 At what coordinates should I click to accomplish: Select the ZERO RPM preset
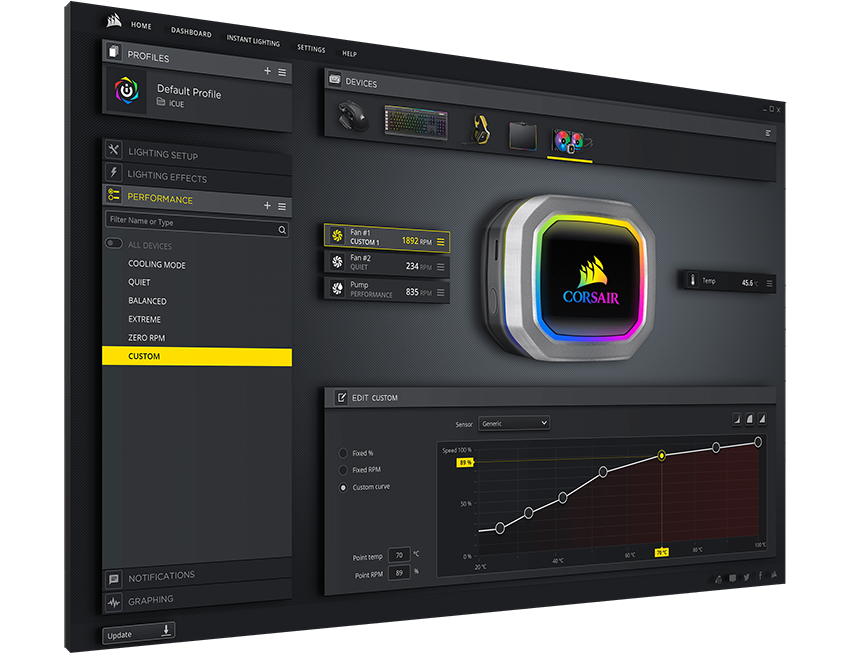tap(146, 338)
